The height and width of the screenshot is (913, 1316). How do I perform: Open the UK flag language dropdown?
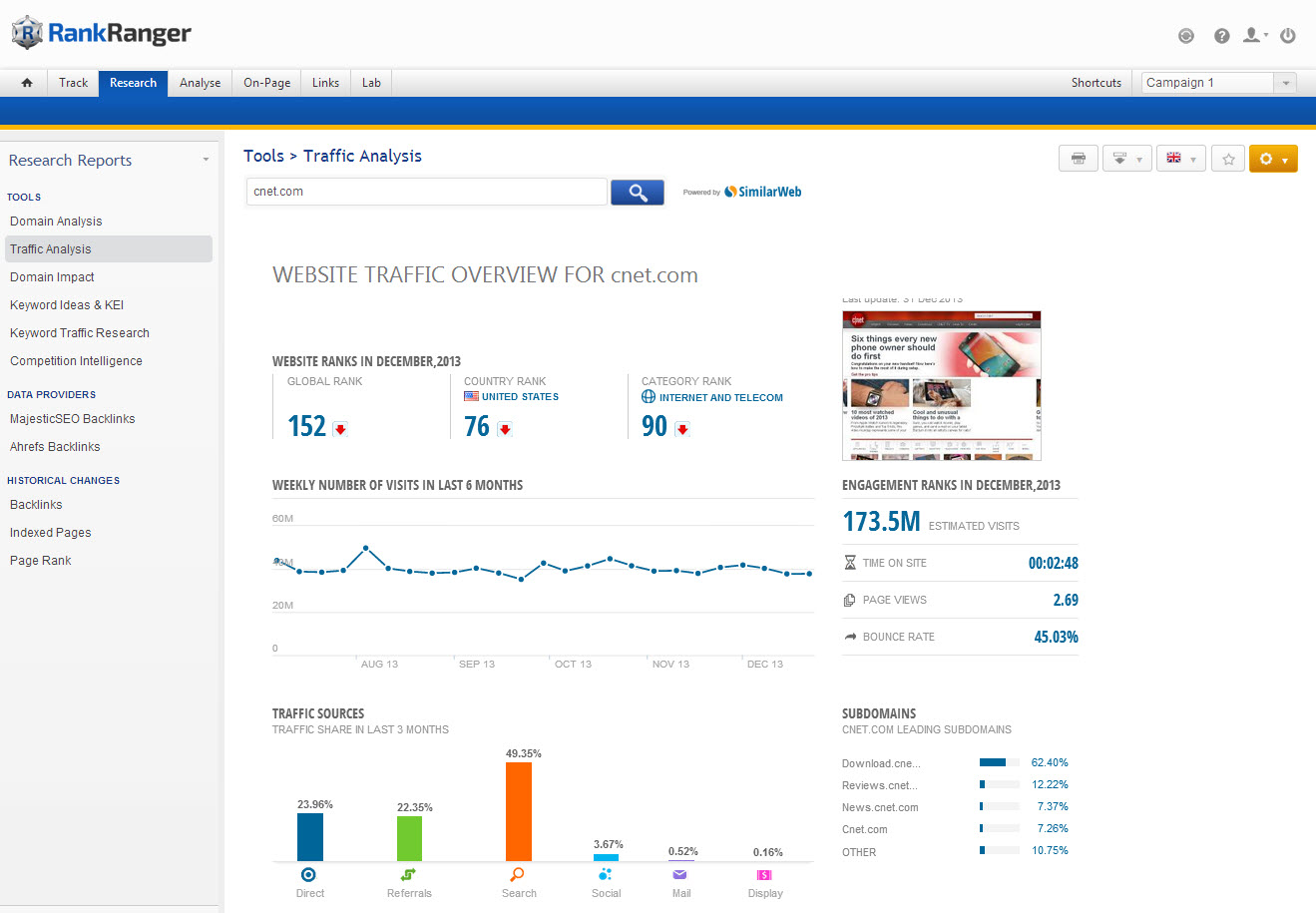[1181, 159]
